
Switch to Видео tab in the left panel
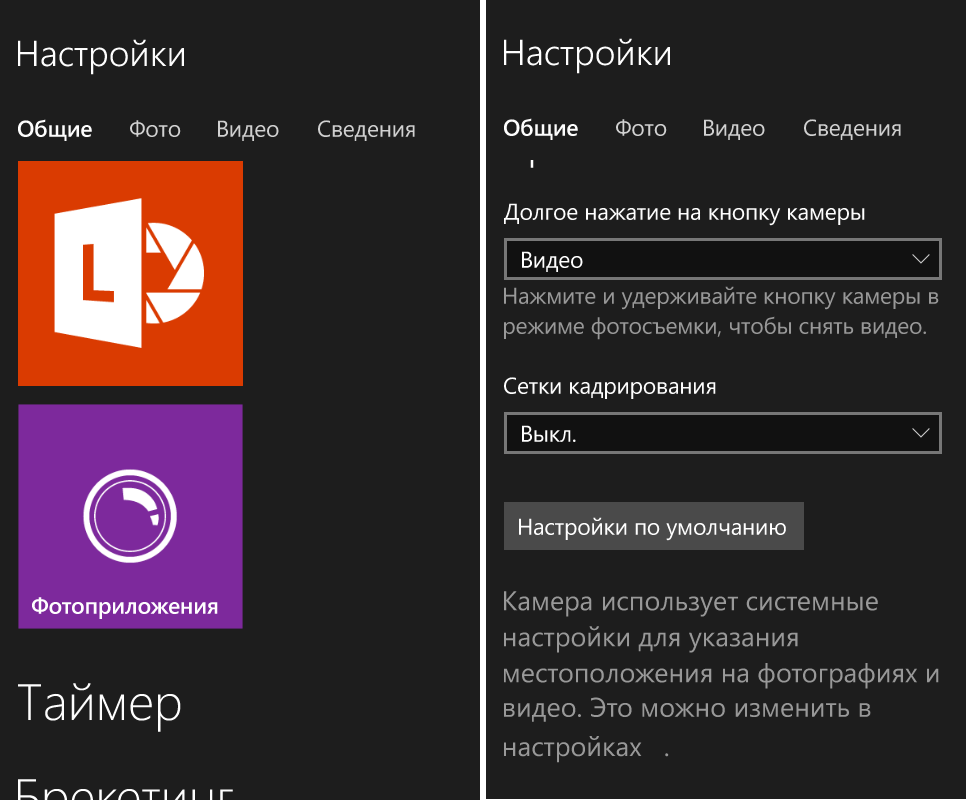[x=247, y=130]
